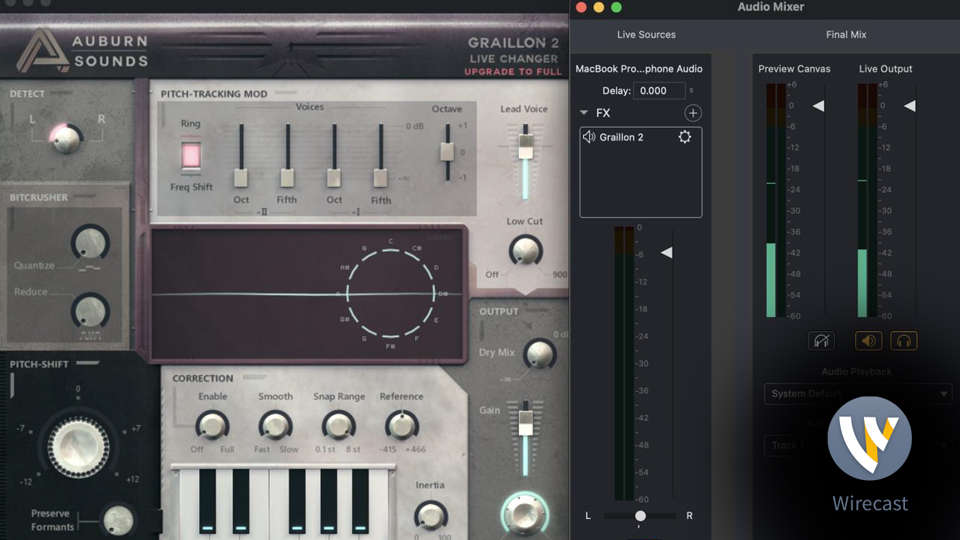Click the Audio Mixer window title
The width and height of the screenshot is (960, 540).
(x=770, y=7)
